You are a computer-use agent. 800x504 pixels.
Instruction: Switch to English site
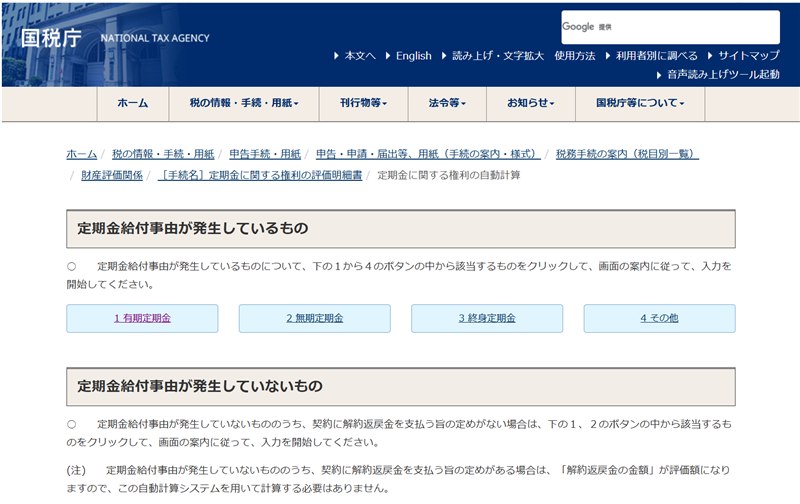[413, 56]
